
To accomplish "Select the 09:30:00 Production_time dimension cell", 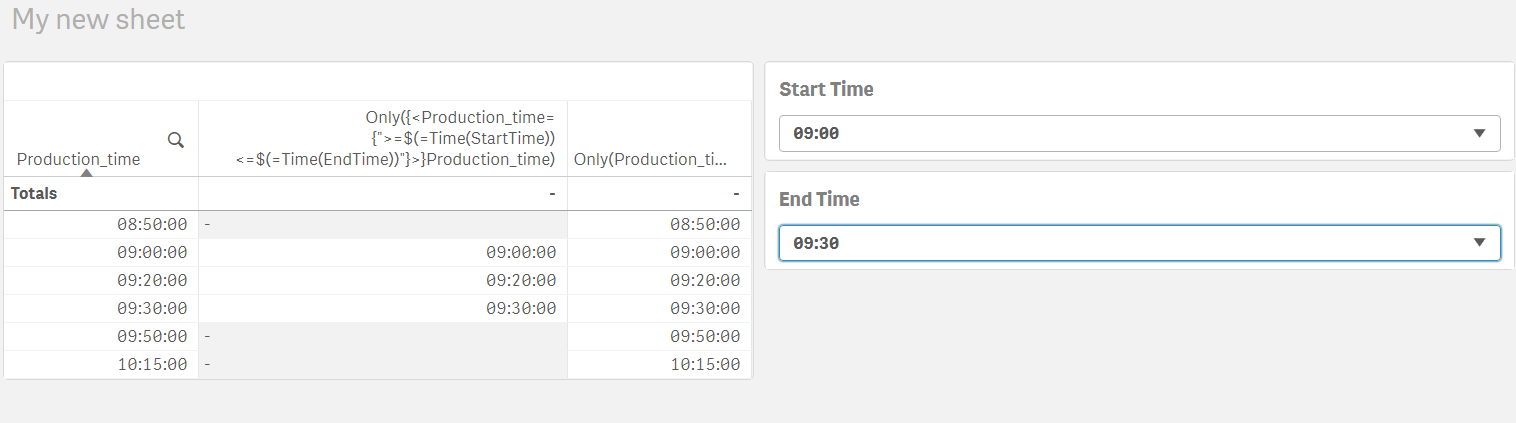I will 152,309.
